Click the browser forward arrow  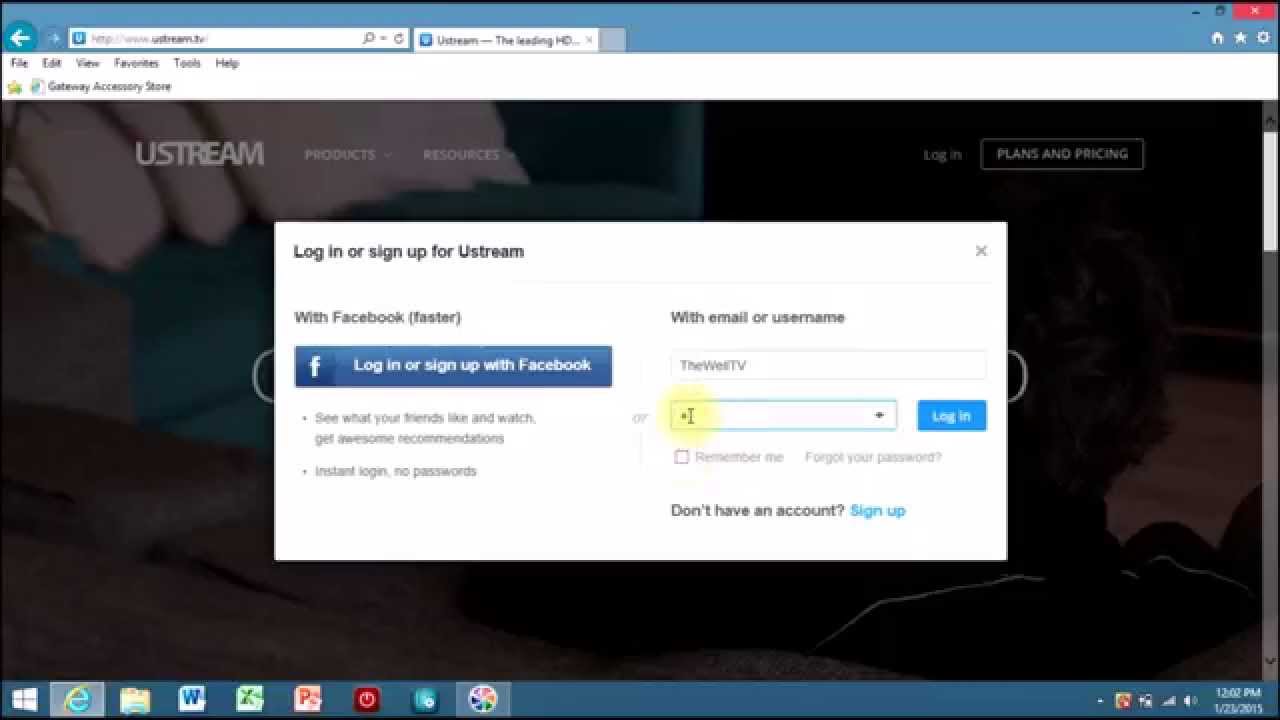pos(53,38)
